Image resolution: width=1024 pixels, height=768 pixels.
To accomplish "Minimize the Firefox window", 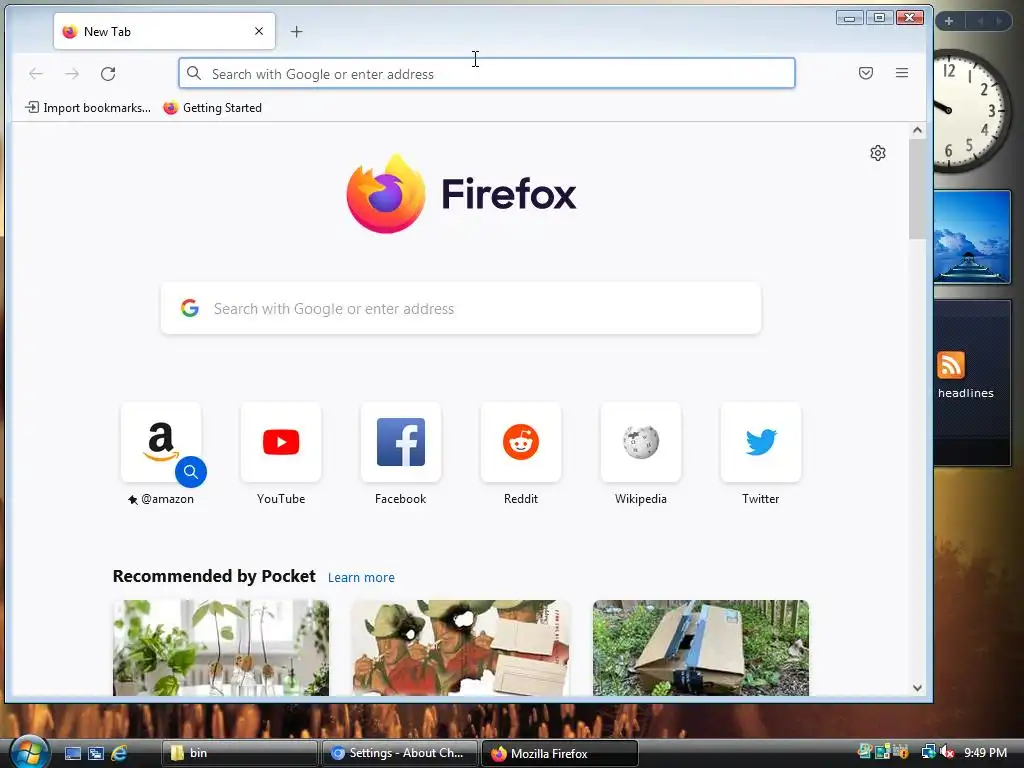I will click(x=850, y=18).
